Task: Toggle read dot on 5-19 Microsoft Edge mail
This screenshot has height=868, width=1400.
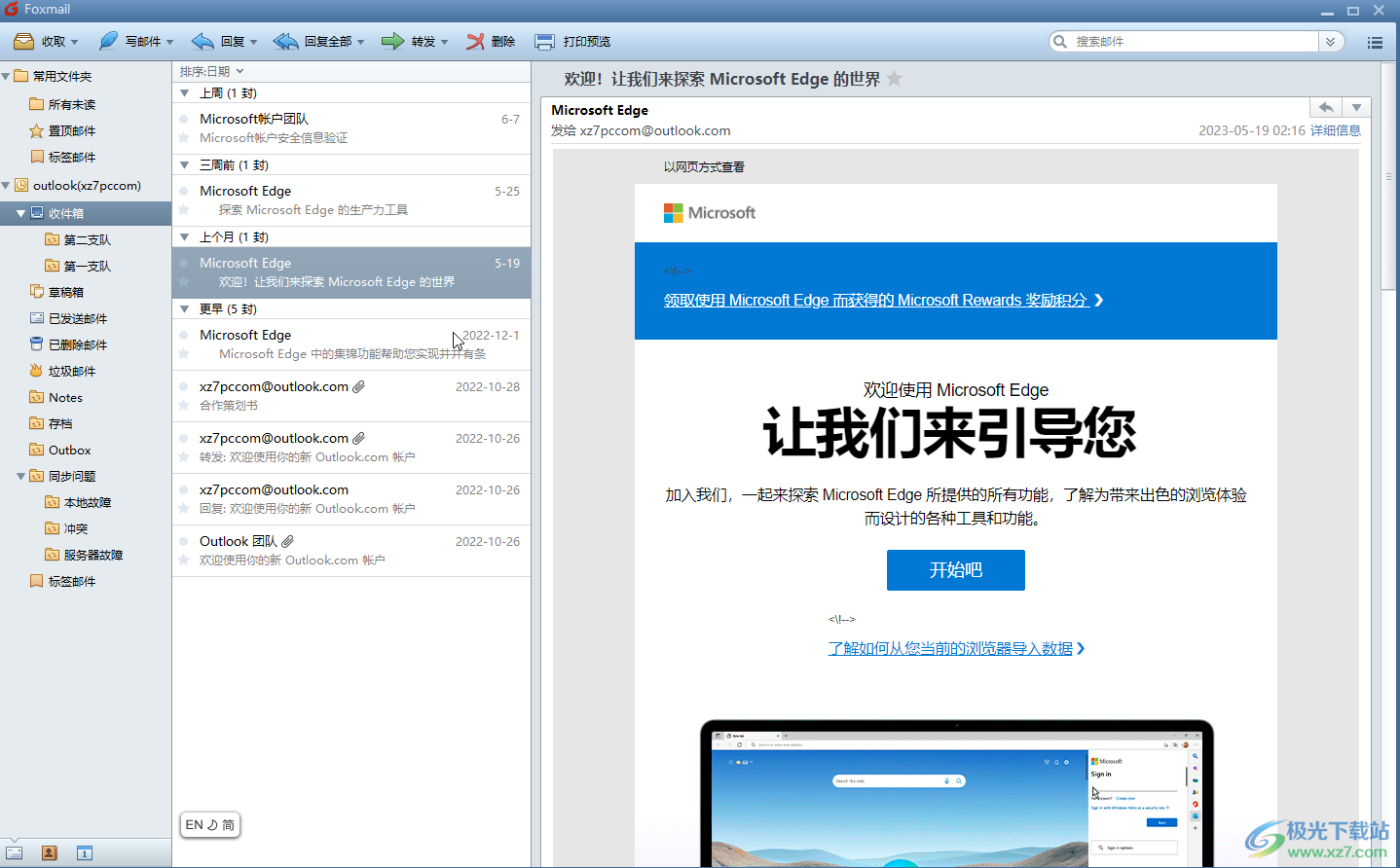Action: [x=183, y=263]
